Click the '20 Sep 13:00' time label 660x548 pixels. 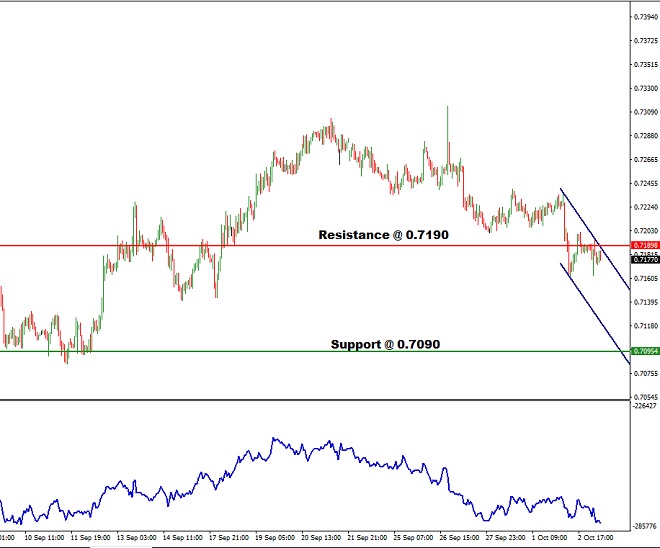(x=321, y=537)
